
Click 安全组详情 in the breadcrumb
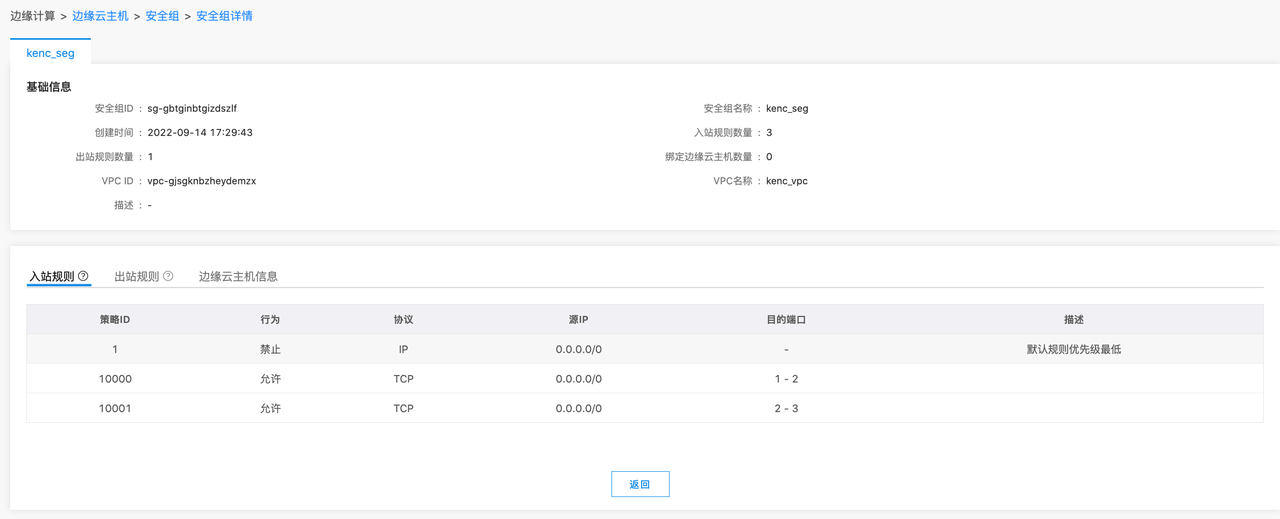[x=224, y=16]
